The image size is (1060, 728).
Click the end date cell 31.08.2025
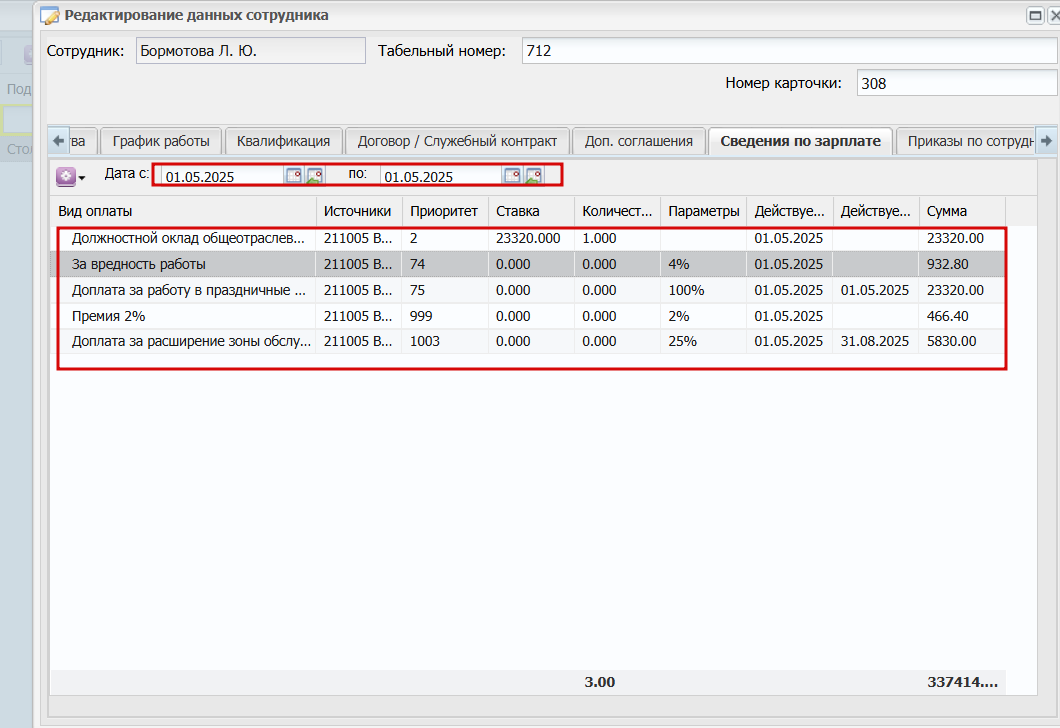click(x=875, y=341)
